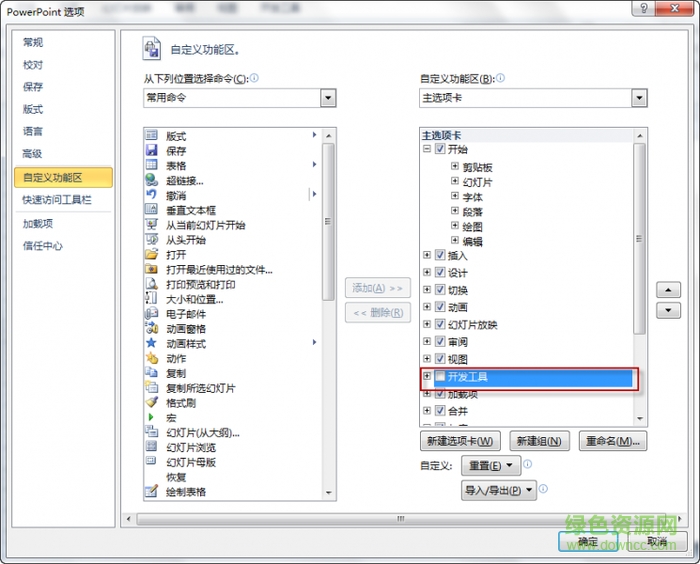Select the 复制 copy icon
This screenshot has height=564, width=700.
point(152,372)
